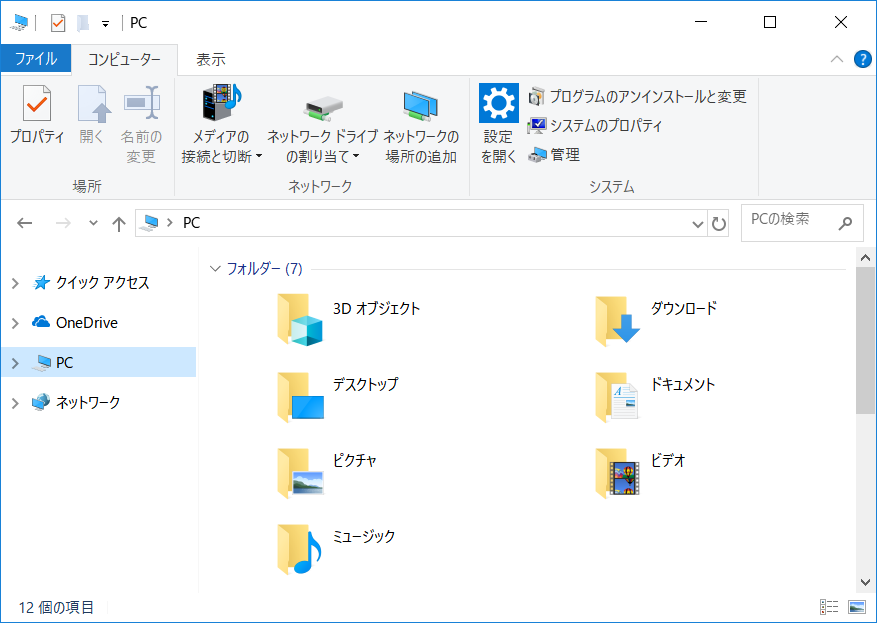Collapse the ribbon with the chevron
The height and width of the screenshot is (623, 877).
point(837,59)
